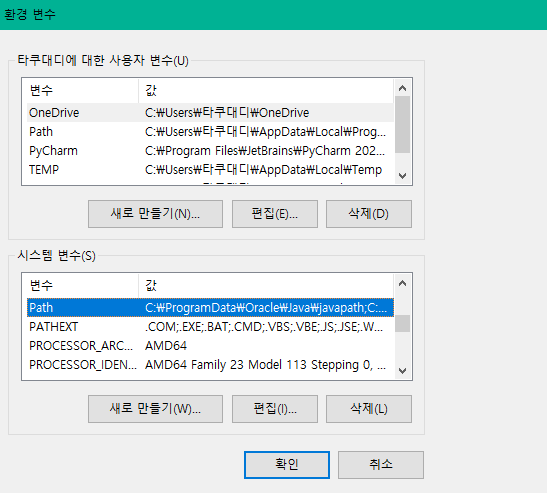Click the PyCharm JetBrains path value

[x=265, y=151]
